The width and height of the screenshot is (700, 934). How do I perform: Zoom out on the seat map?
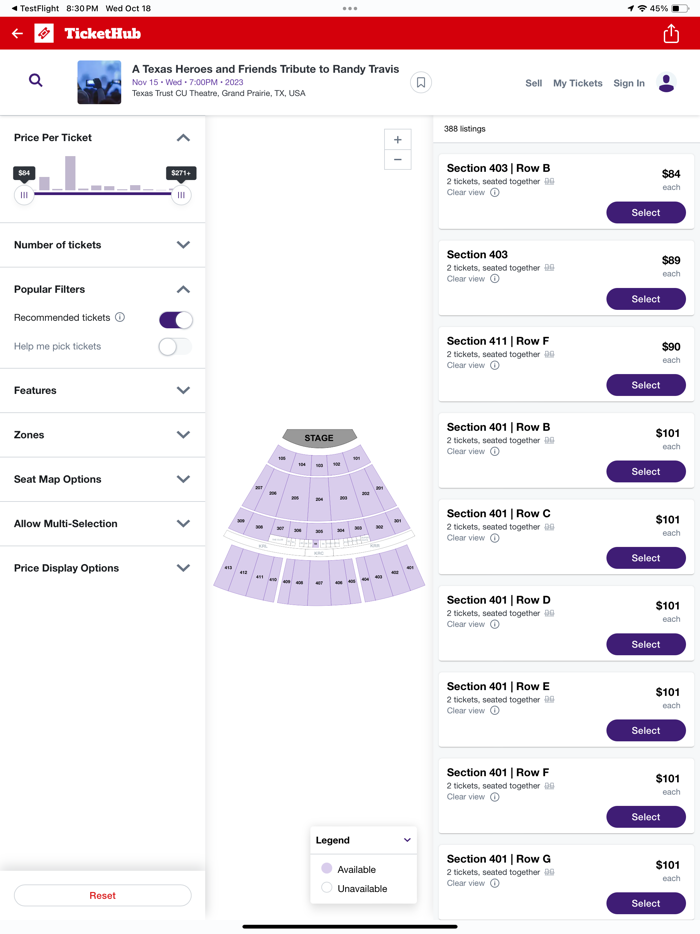[397, 160]
